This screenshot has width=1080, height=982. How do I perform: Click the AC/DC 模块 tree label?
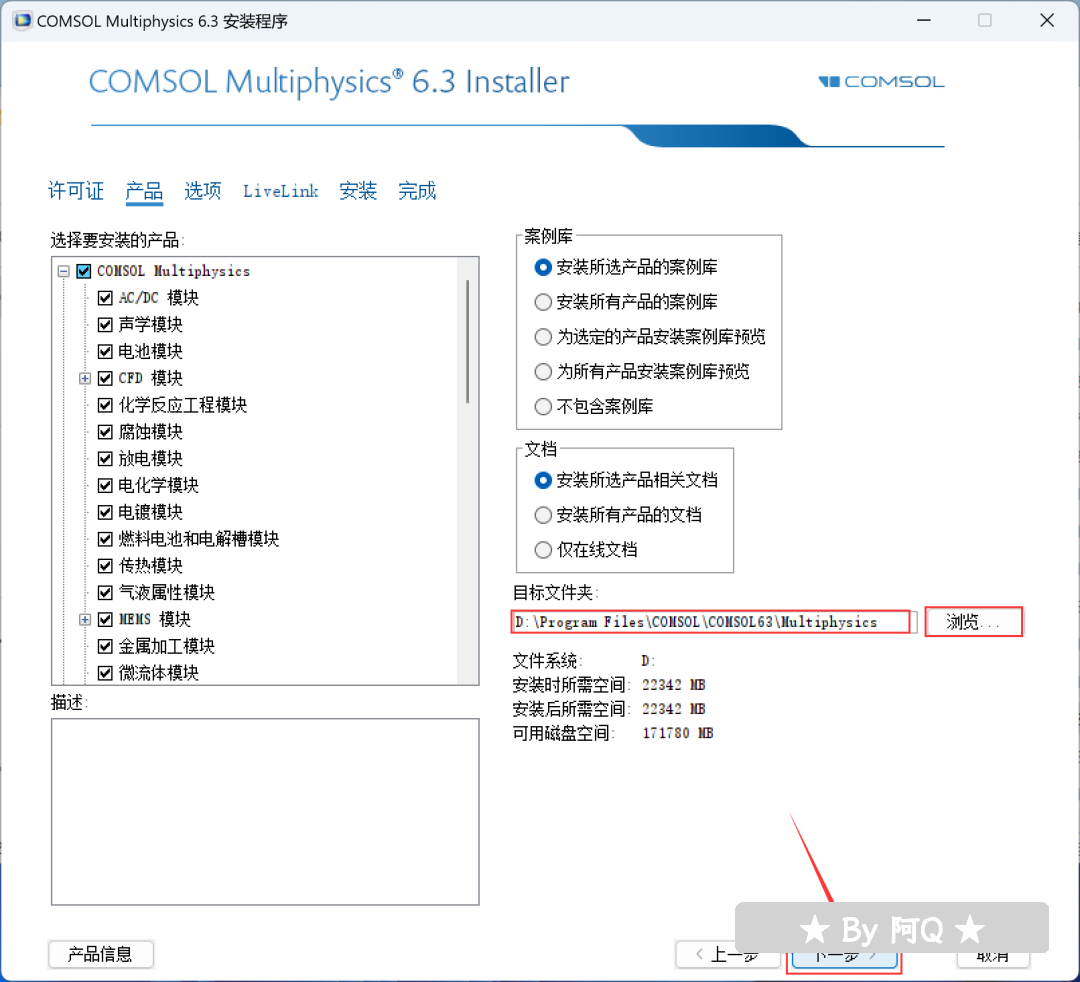click(158, 298)
